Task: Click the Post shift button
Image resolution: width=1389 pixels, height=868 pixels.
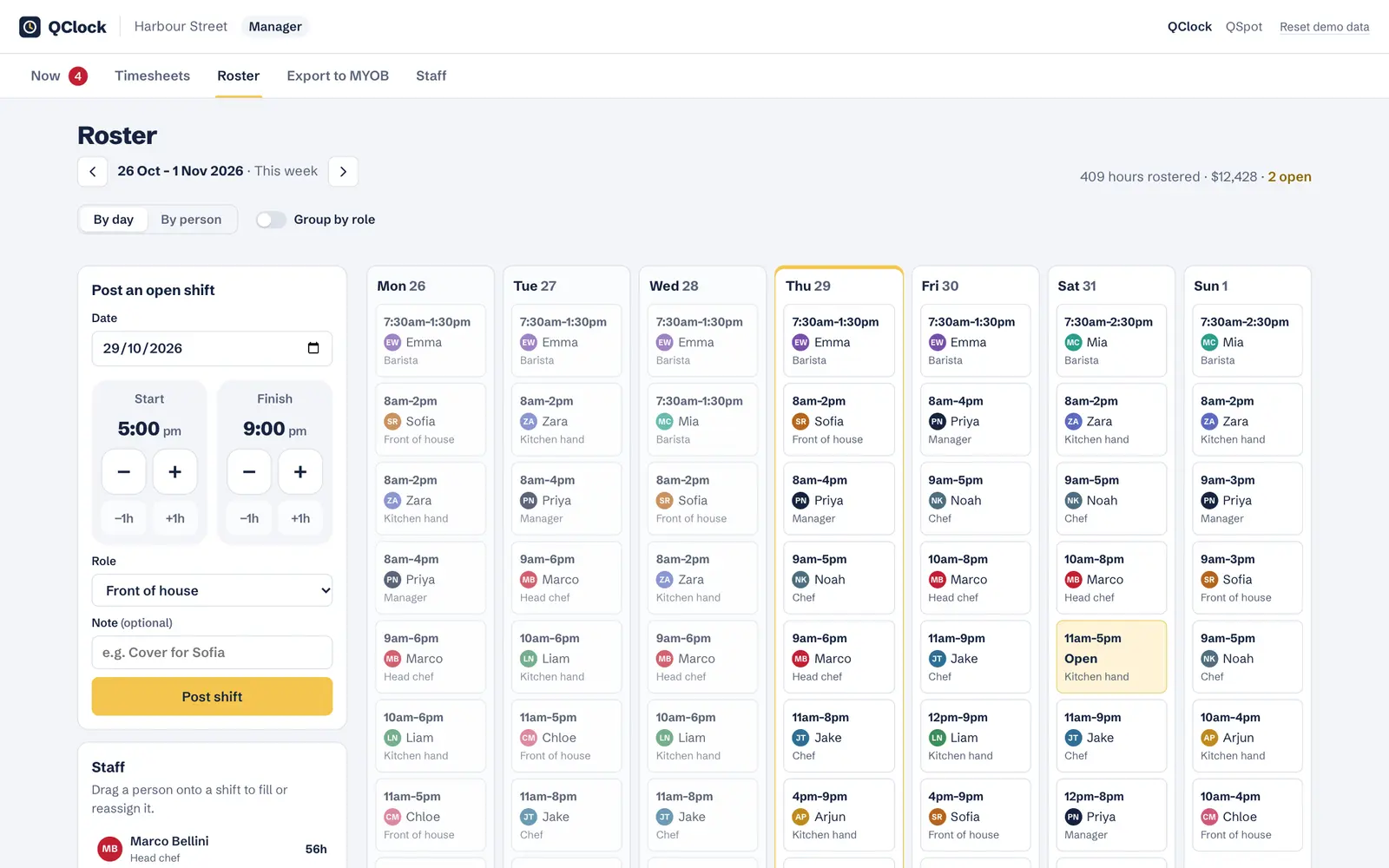Action: 212,696
